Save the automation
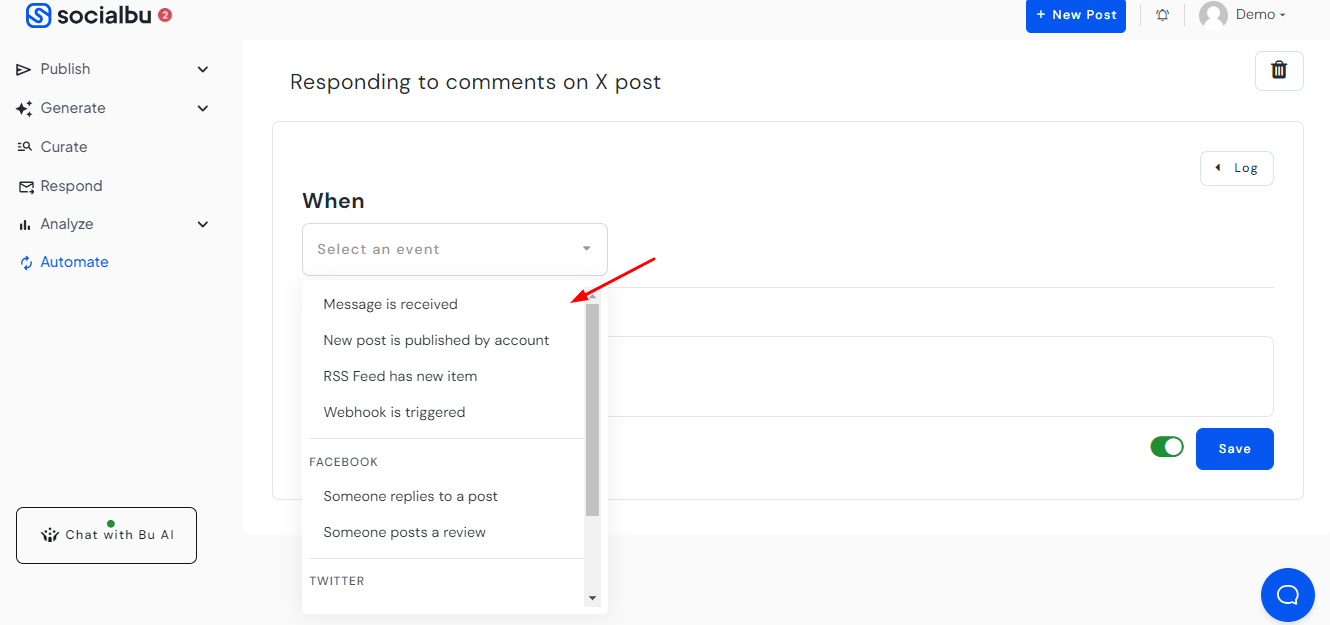The width and height of the screenshot is (1330, 625). coord(1234,448)
